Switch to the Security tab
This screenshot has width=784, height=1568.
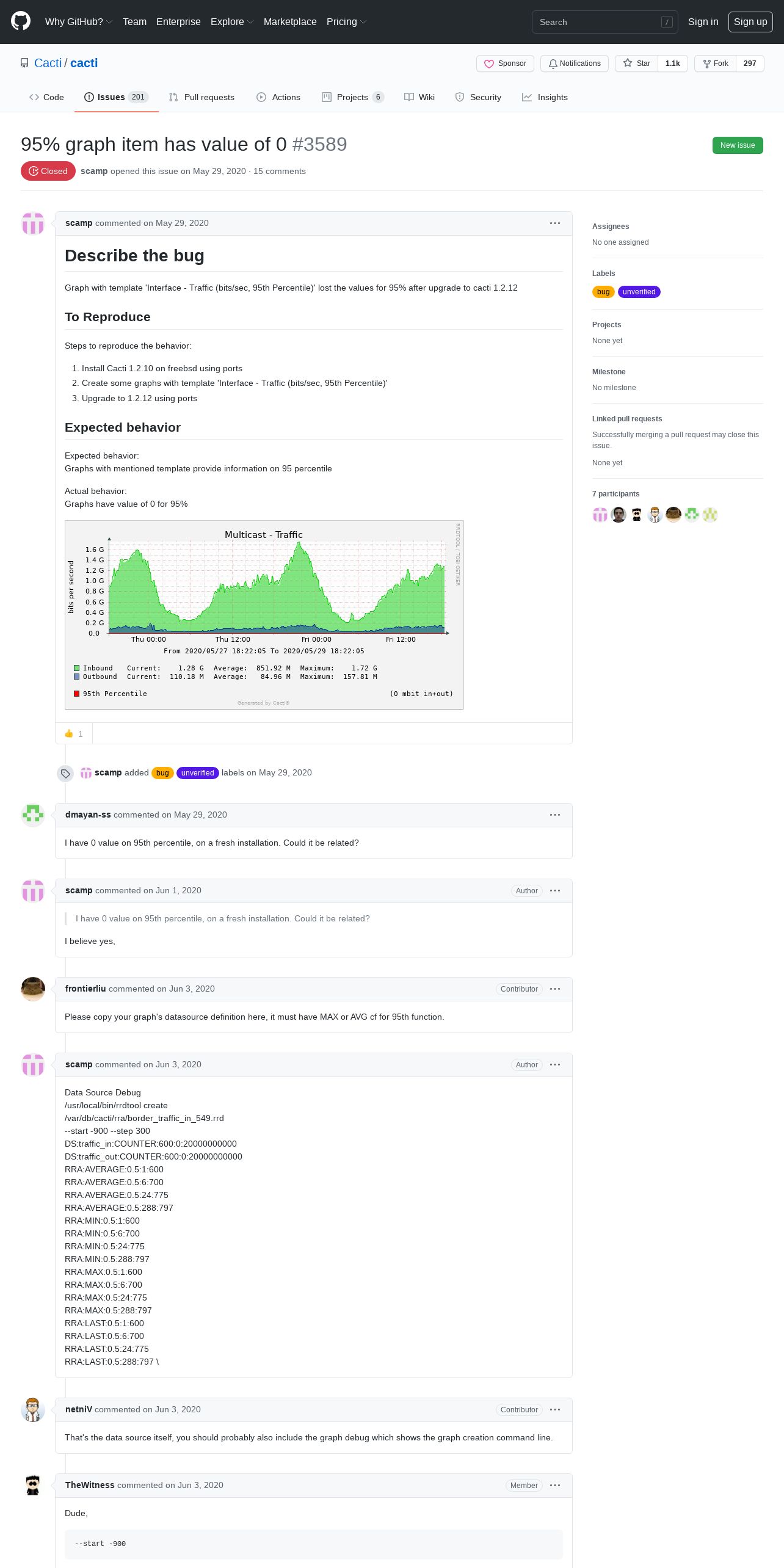pyautogui.click(x=478, y=97)
